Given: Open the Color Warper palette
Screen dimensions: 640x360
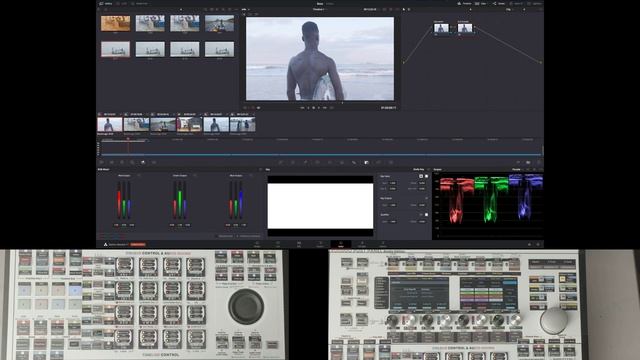Looking at the screenshot, I should click(293, 162).
